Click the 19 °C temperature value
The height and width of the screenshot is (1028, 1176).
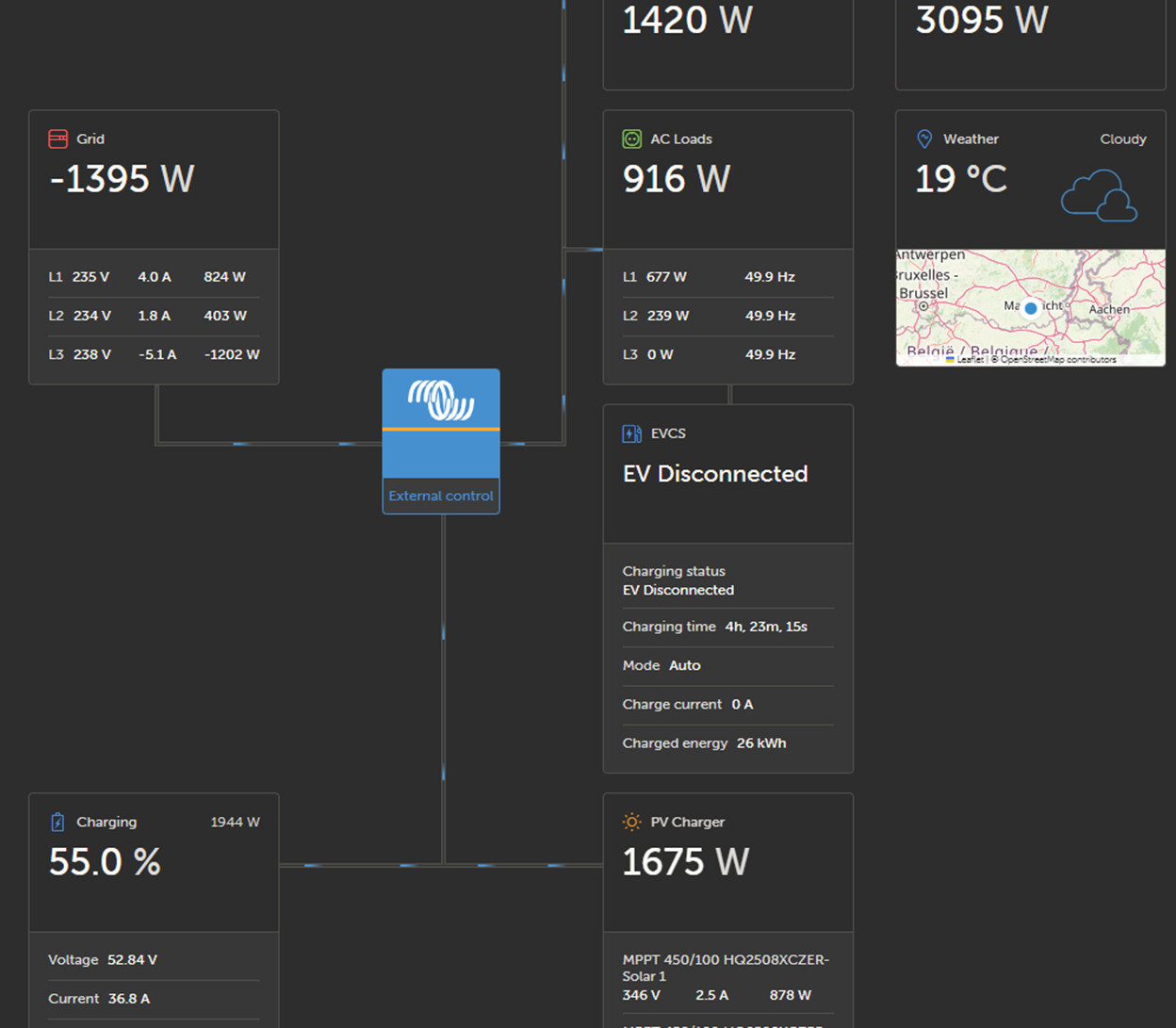(x=961, y=179)
